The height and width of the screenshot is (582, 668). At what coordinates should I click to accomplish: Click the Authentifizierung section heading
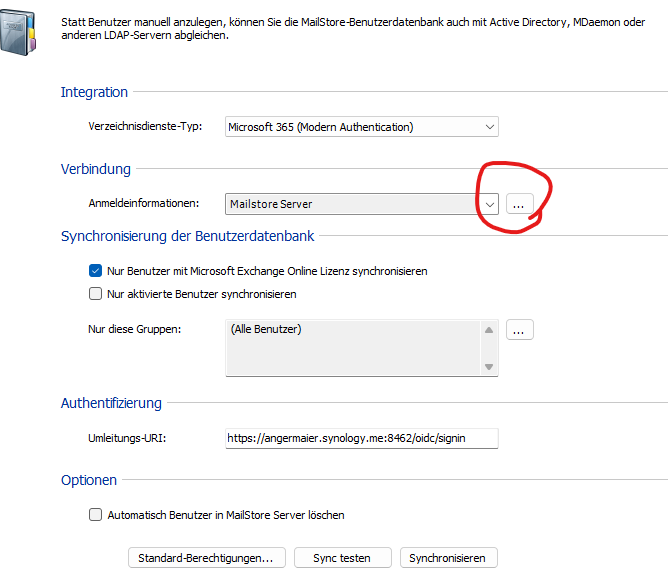111,403
